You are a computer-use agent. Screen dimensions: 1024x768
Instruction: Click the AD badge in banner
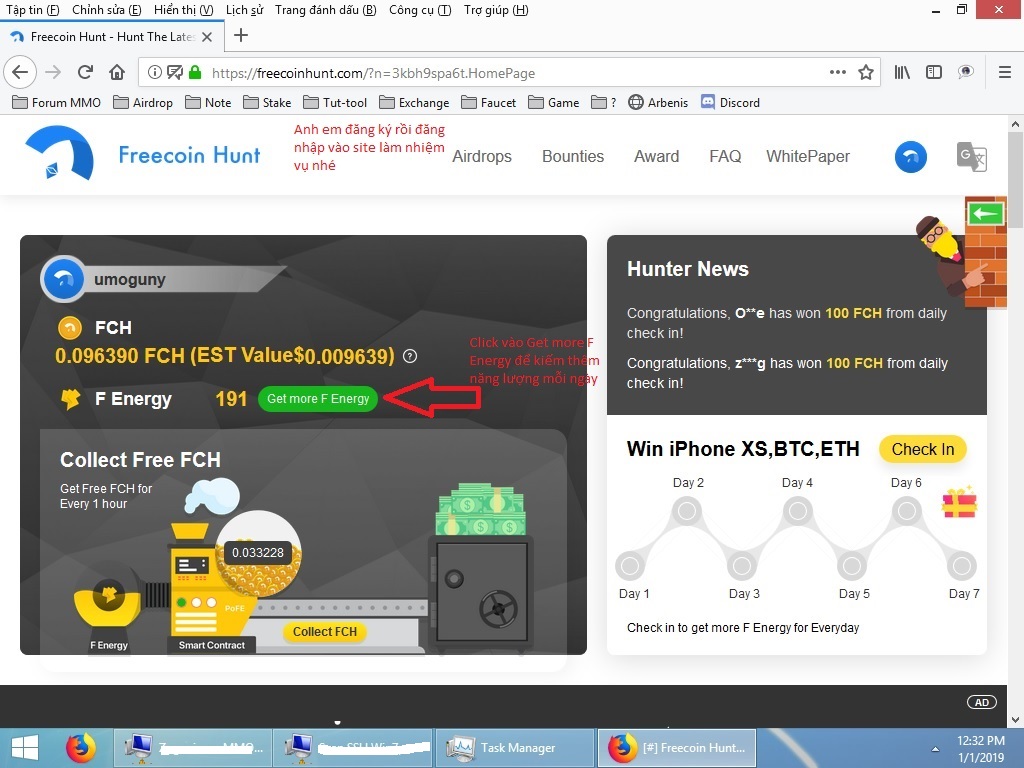point(982,702)
